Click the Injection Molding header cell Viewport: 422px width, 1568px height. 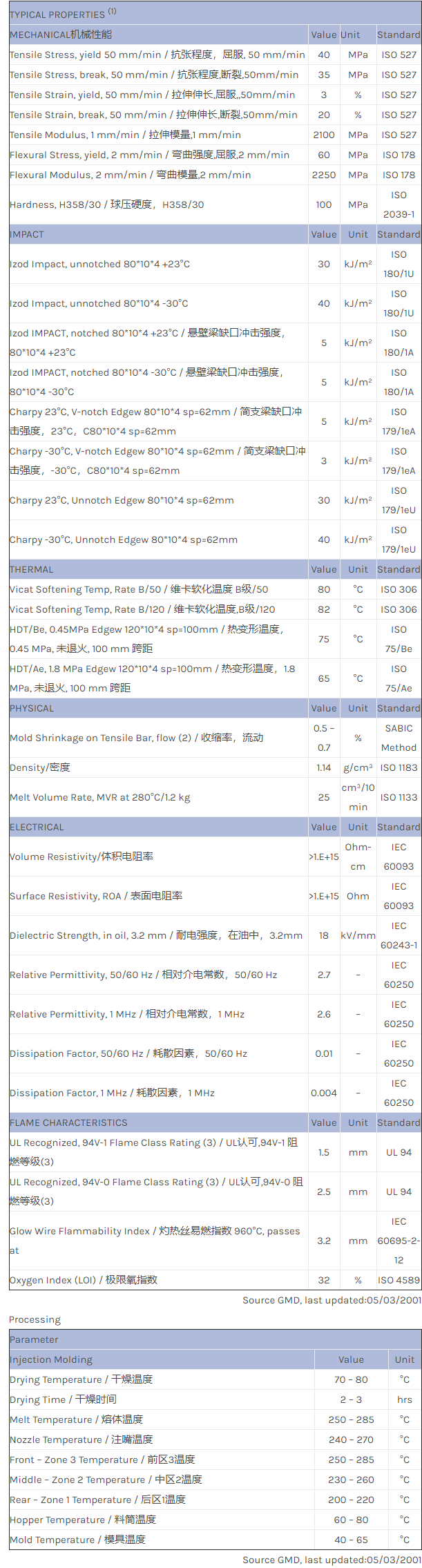click(x=51, y=1359)
